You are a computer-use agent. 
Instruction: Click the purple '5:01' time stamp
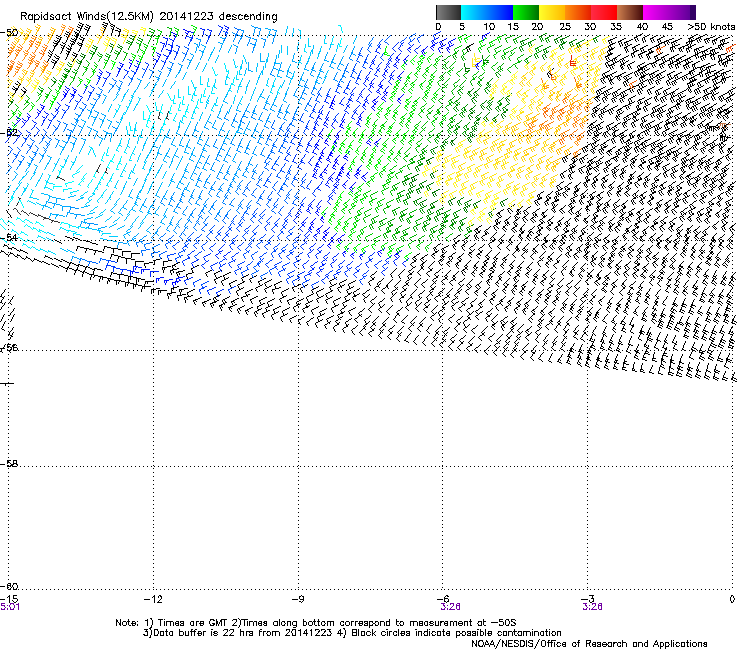[10, 607]
